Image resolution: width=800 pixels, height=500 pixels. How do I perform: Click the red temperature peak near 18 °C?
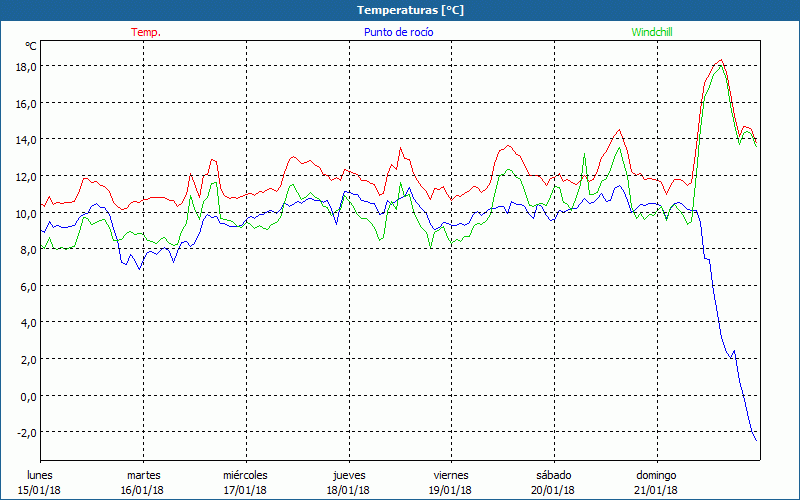pyautogui.click(x=720, y=61)
